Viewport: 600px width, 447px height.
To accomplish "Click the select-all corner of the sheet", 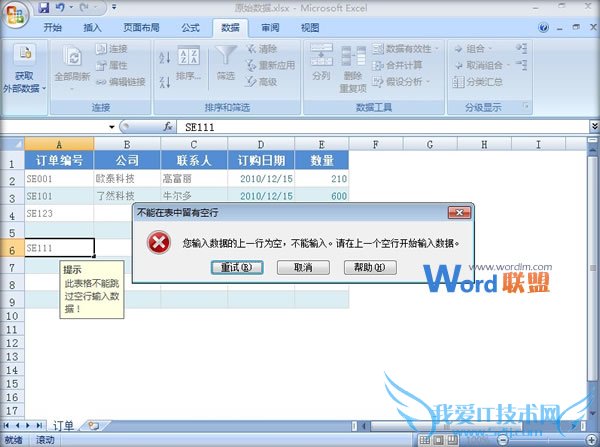I will 12,144.
